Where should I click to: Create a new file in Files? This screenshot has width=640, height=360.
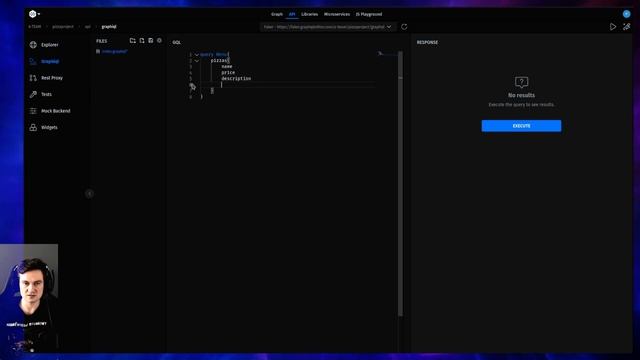tap(142, 40)
